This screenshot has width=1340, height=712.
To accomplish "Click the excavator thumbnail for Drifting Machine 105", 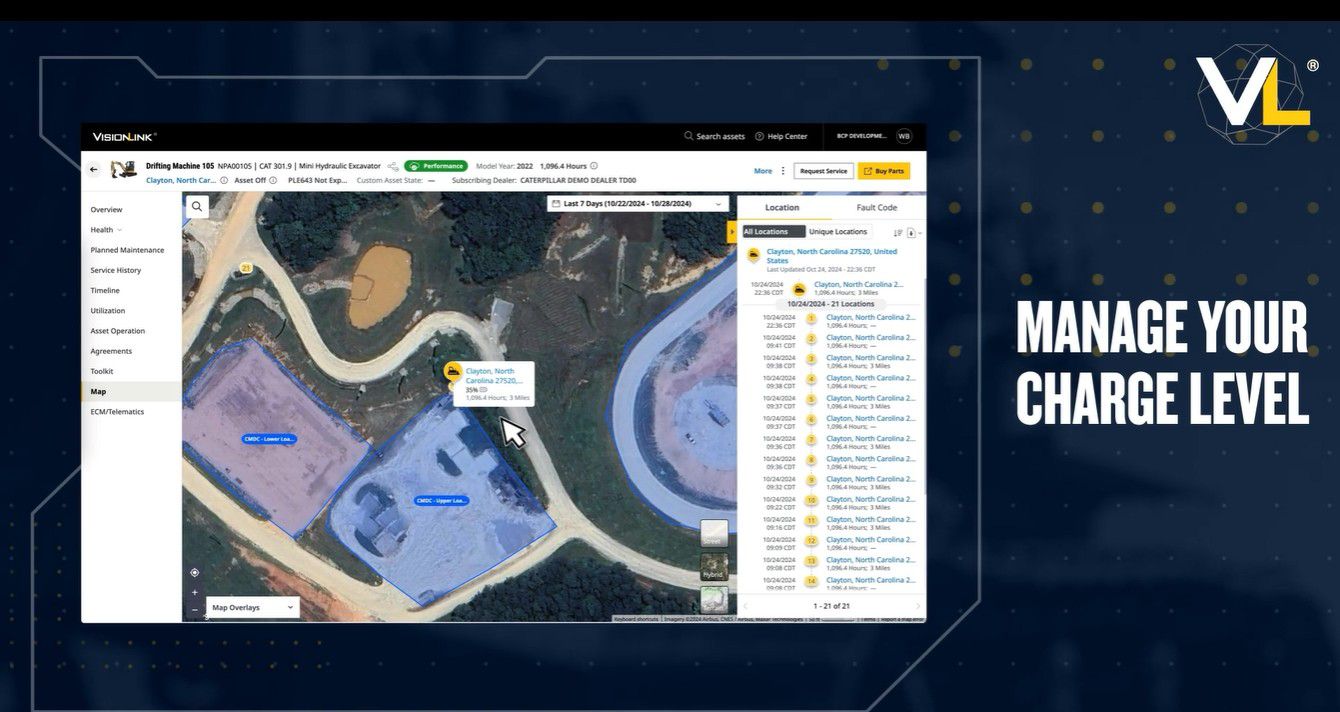I will (x=124, y=170).
